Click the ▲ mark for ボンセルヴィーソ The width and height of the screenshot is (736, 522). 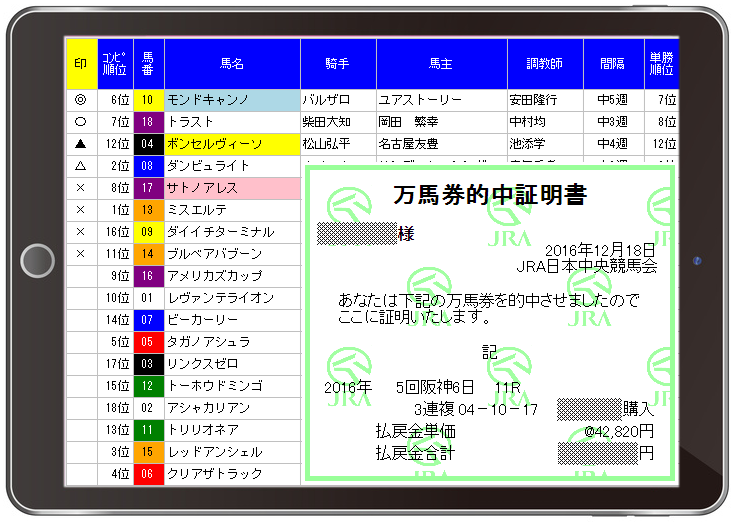pos(81,144)
